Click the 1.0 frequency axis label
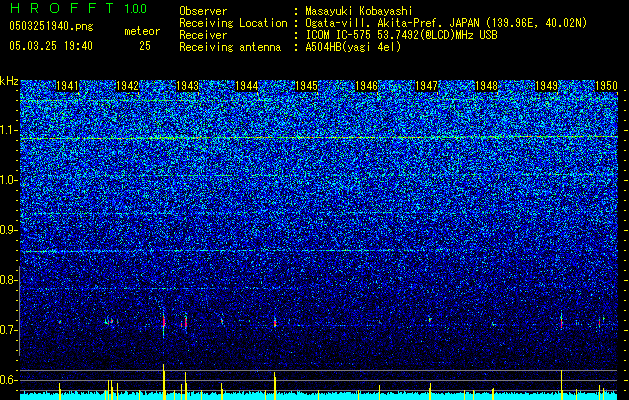Viewport: 629px width, 400px height. click(x=7, y=180)
